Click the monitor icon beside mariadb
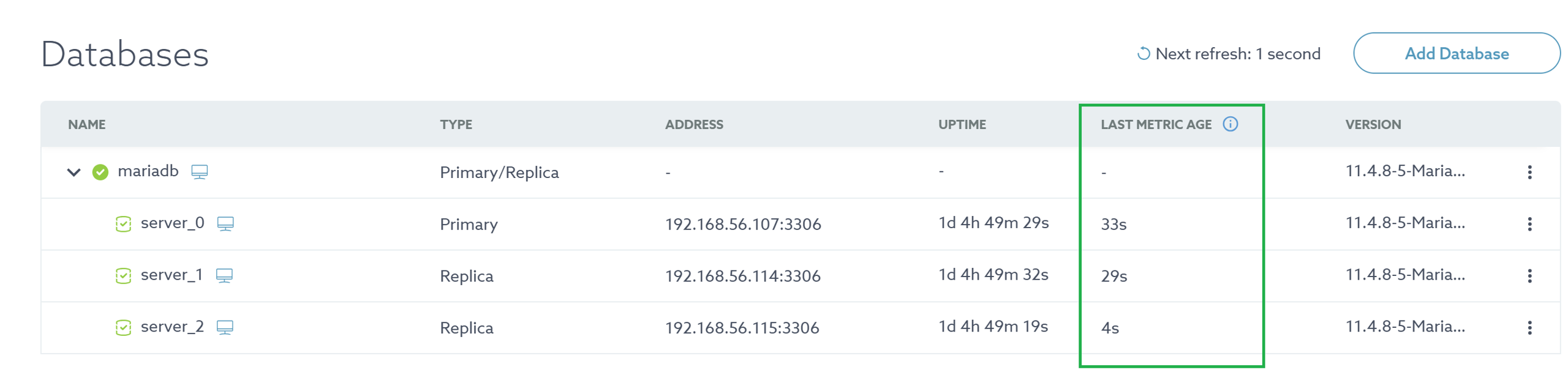This screenshot has height=375, width=1568. (x=199, y=172)
